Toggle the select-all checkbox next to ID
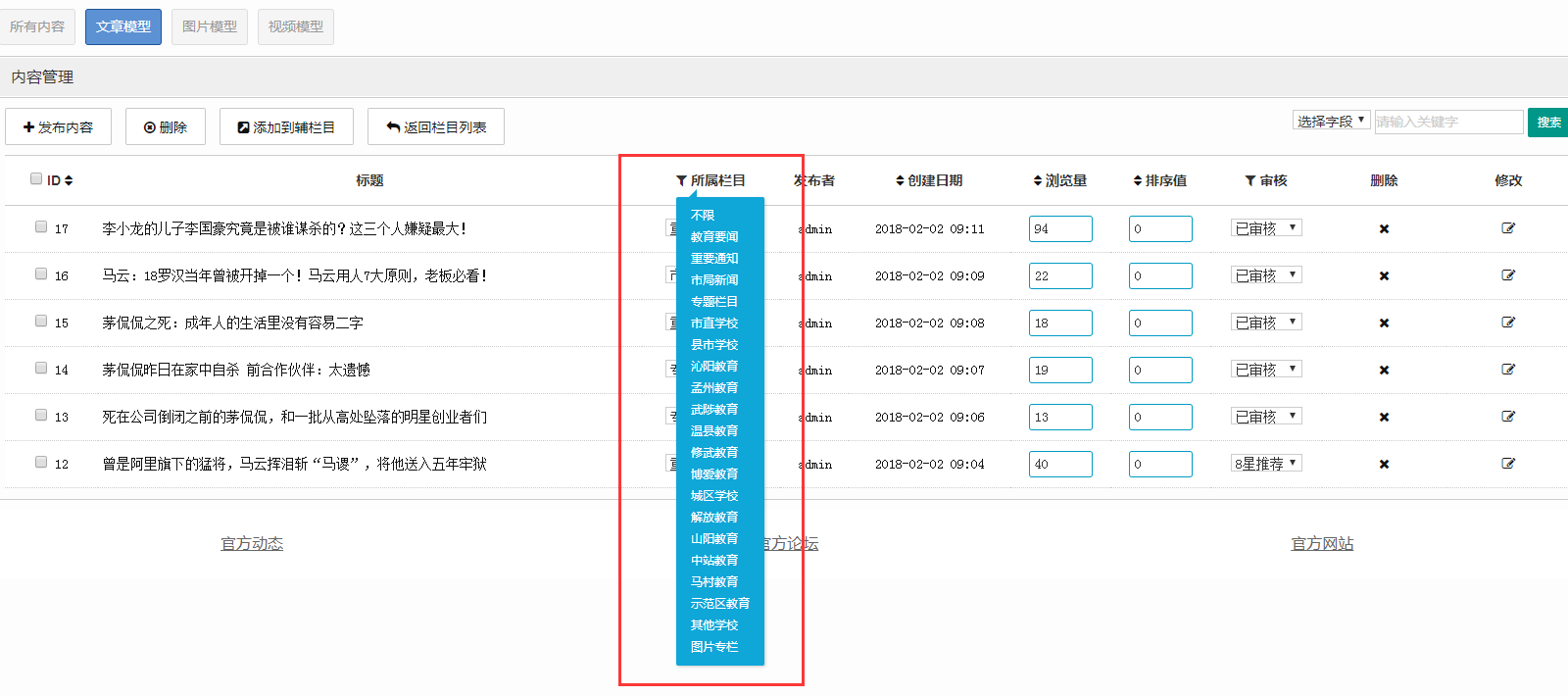This screenshot has height=696, width=1568. pos(36,178)
